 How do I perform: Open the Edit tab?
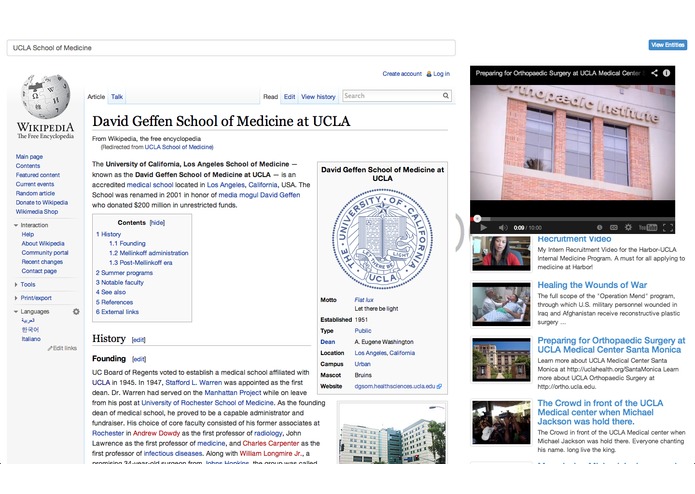[x=289, y=97]
